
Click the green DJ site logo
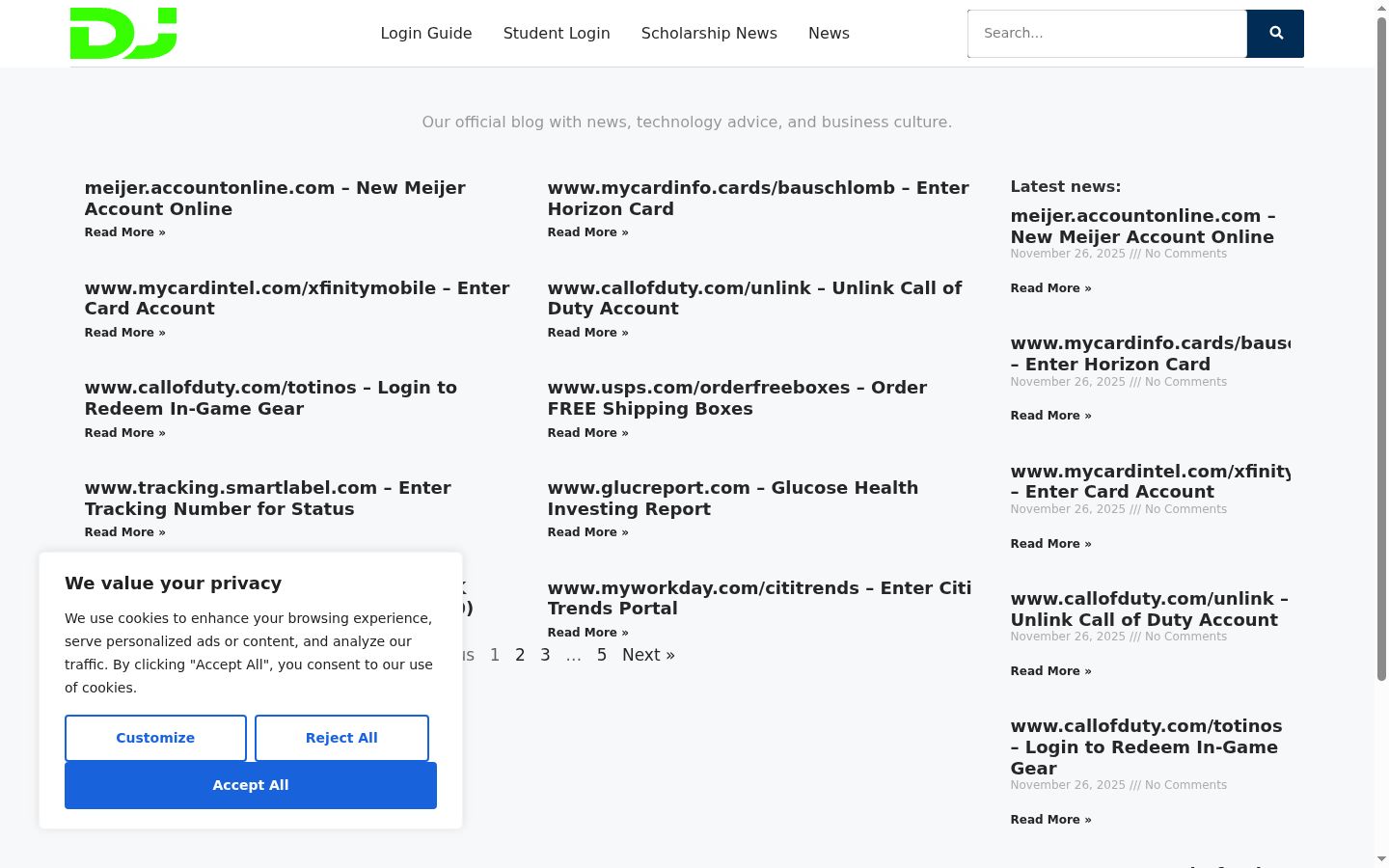coord(123,34)
